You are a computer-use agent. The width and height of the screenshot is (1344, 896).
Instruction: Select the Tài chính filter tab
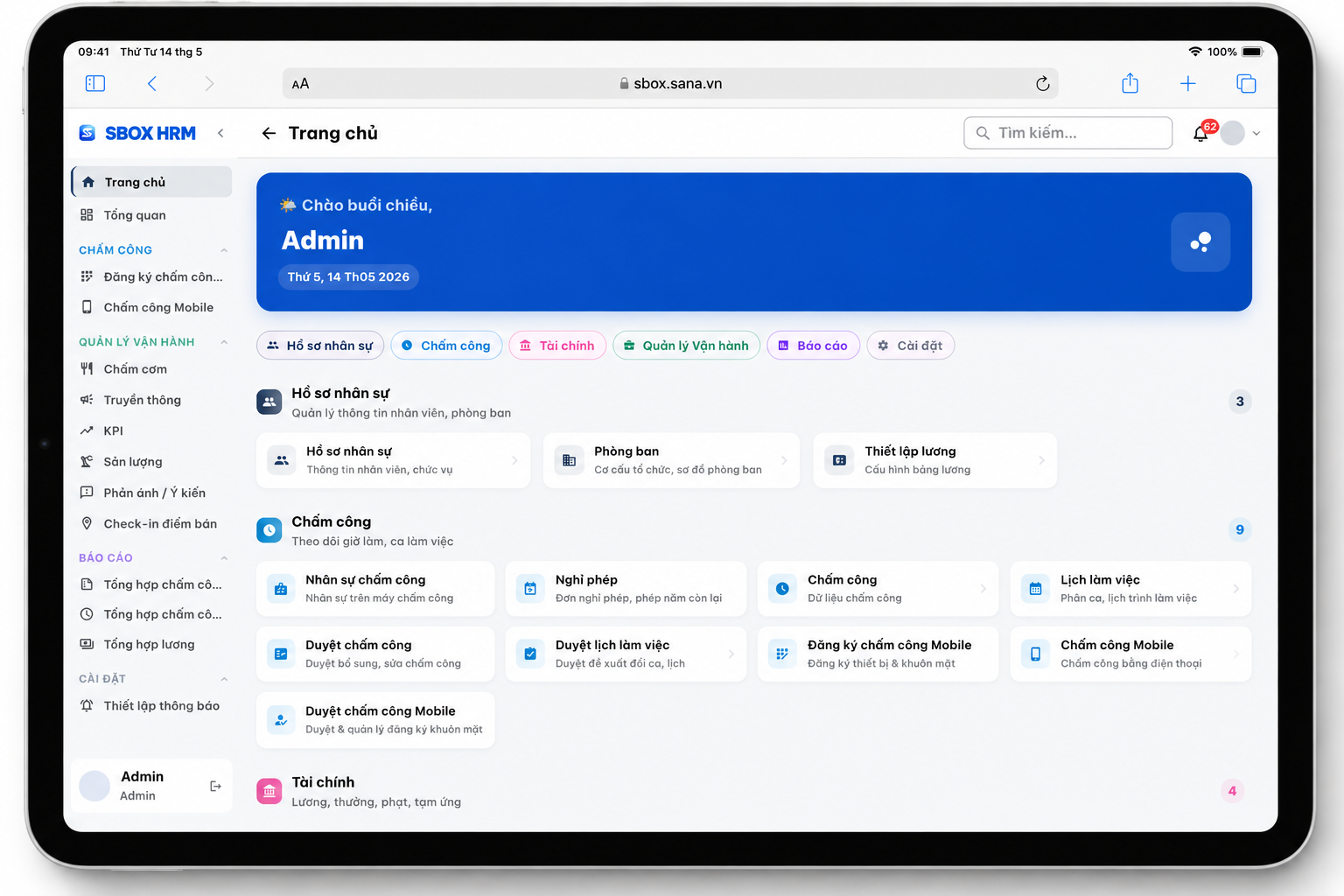[x=557, y=346]
